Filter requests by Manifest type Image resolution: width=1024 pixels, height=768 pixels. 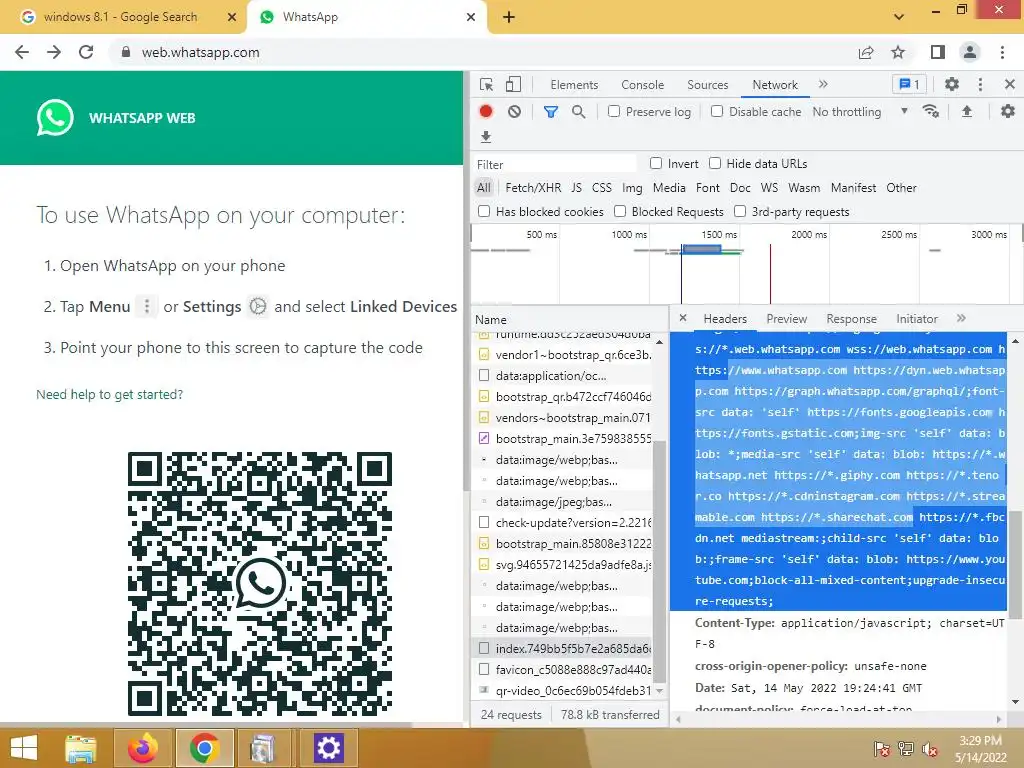coord(853,187)
